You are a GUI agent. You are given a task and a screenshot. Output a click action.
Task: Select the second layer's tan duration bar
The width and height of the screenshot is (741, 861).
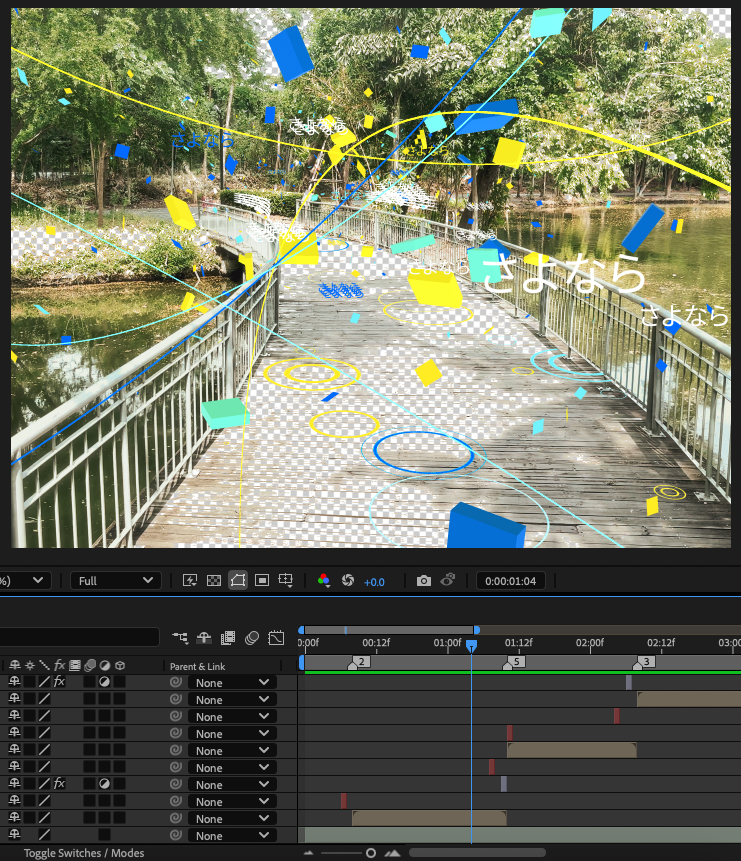tap(689, 699)
